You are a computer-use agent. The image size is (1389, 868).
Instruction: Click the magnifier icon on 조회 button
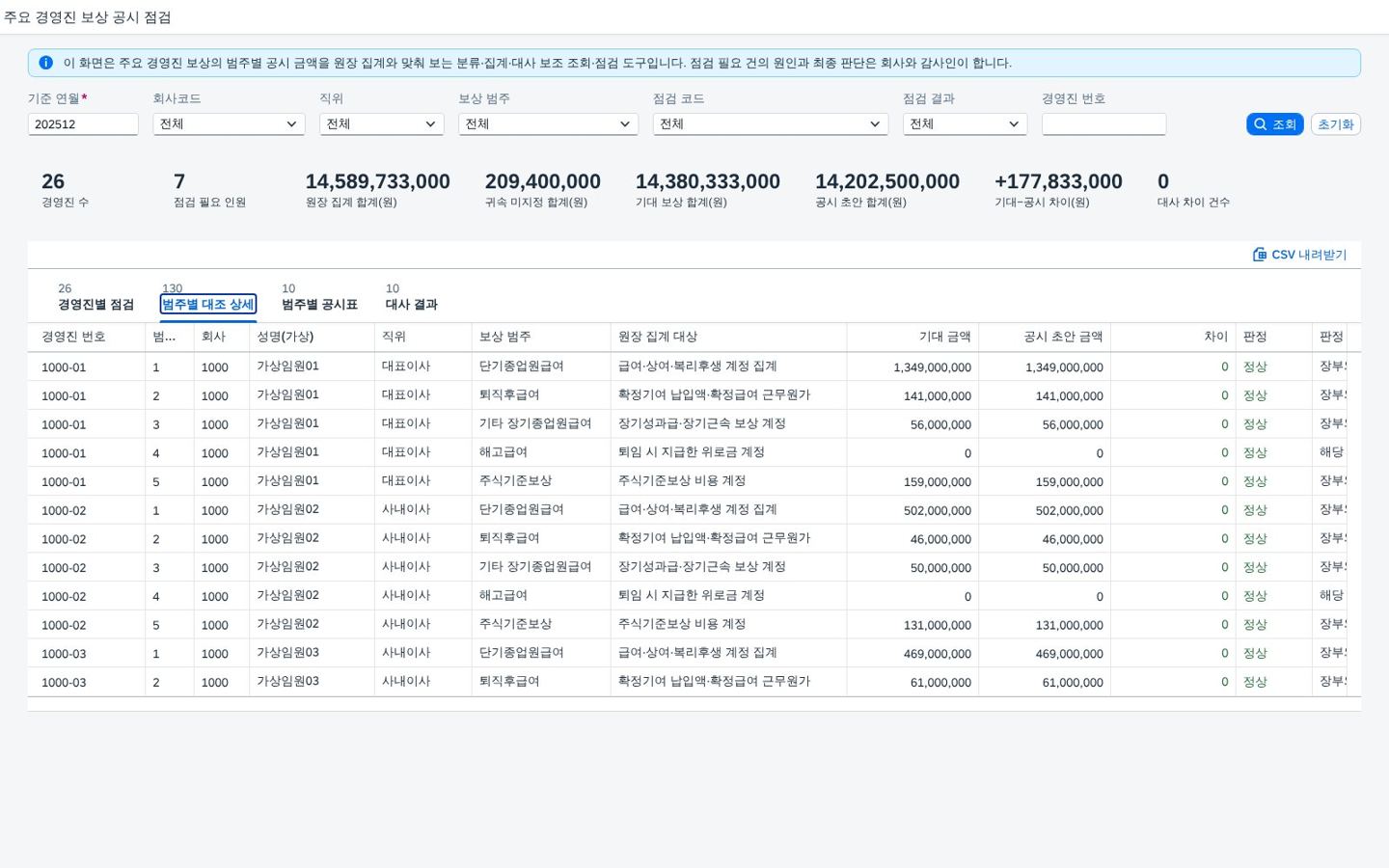[1260, 124]
